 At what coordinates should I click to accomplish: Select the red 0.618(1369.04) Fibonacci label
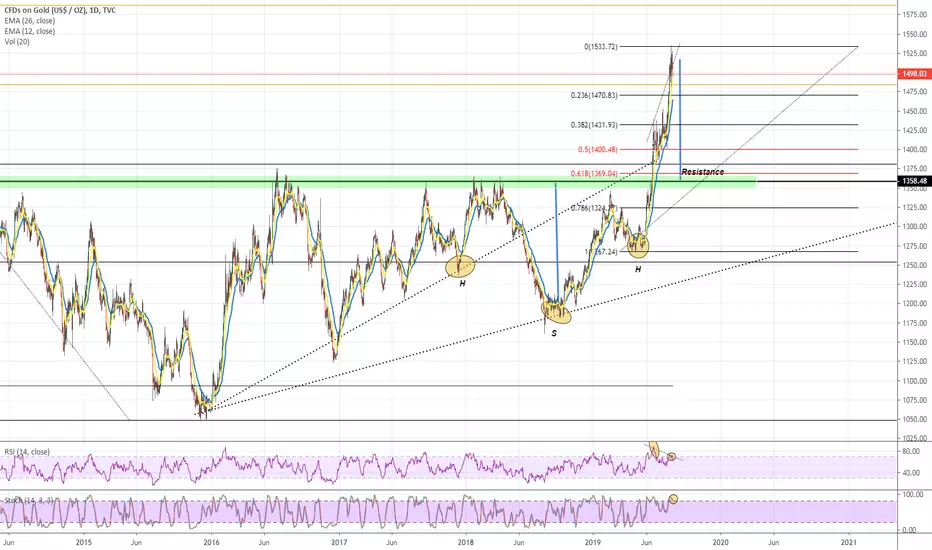pos(594,174)
